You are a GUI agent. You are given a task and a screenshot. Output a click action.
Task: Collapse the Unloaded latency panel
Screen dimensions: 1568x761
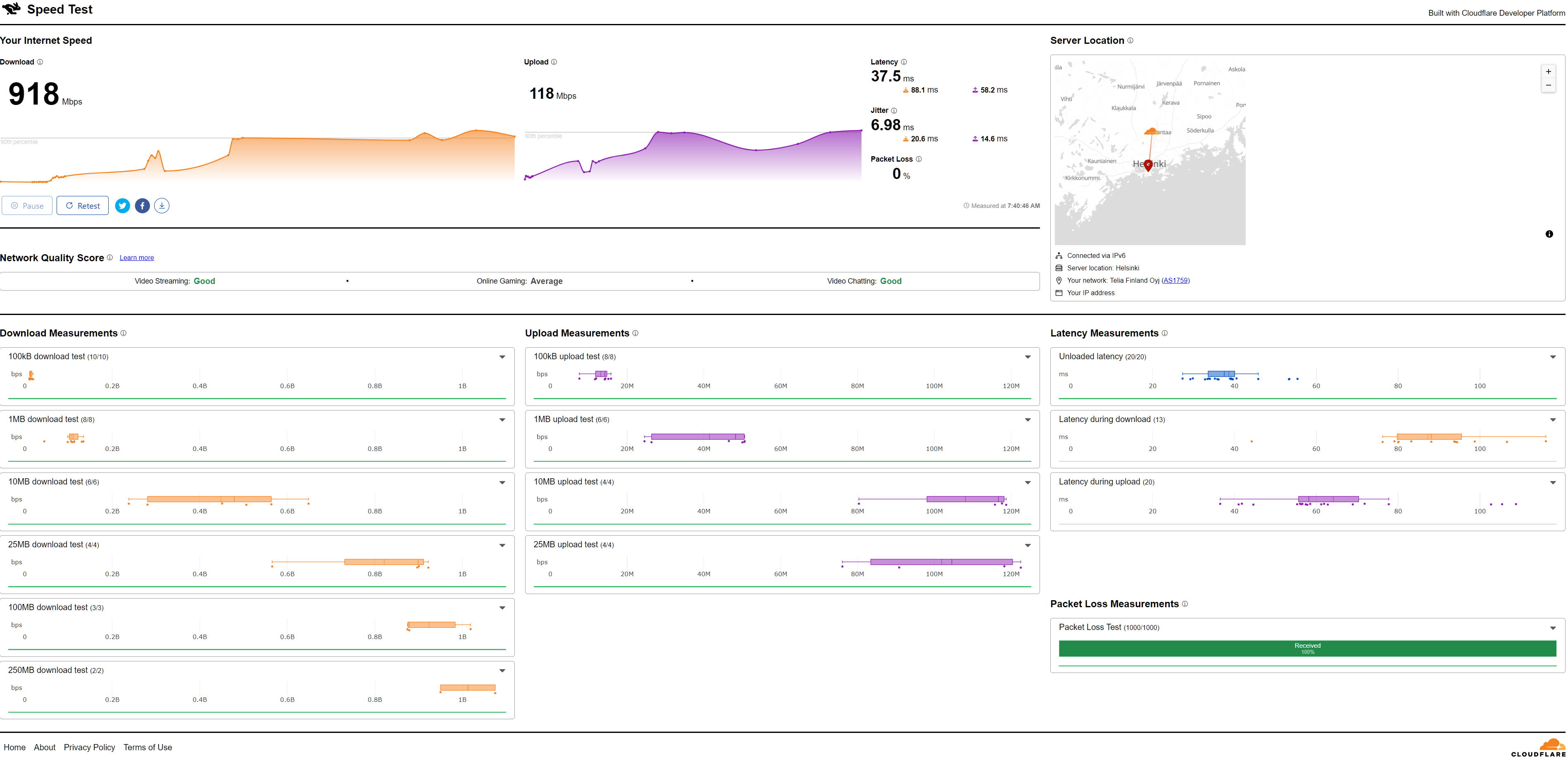click(x=1552, y=357)
